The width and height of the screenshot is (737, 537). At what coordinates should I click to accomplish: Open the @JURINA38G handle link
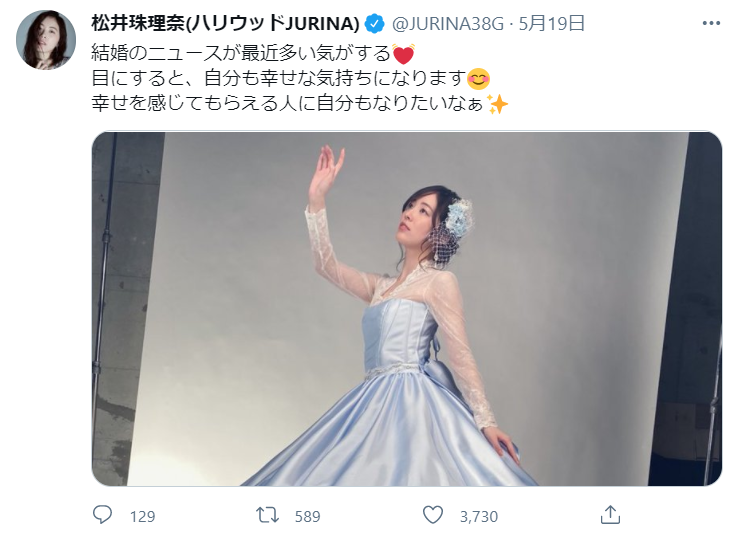tap(447, 24)
